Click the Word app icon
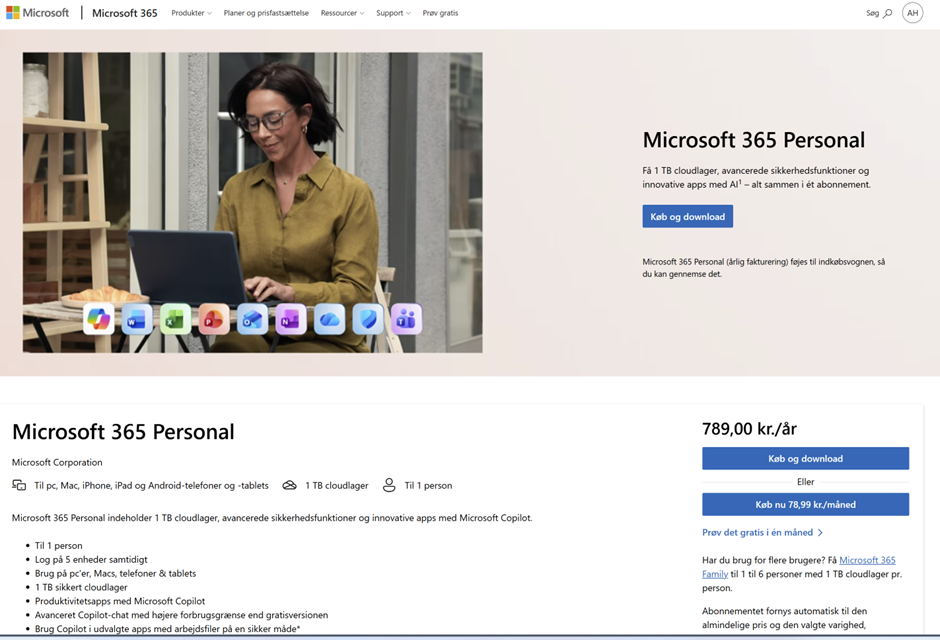940x640 pixels. point(137,319)
